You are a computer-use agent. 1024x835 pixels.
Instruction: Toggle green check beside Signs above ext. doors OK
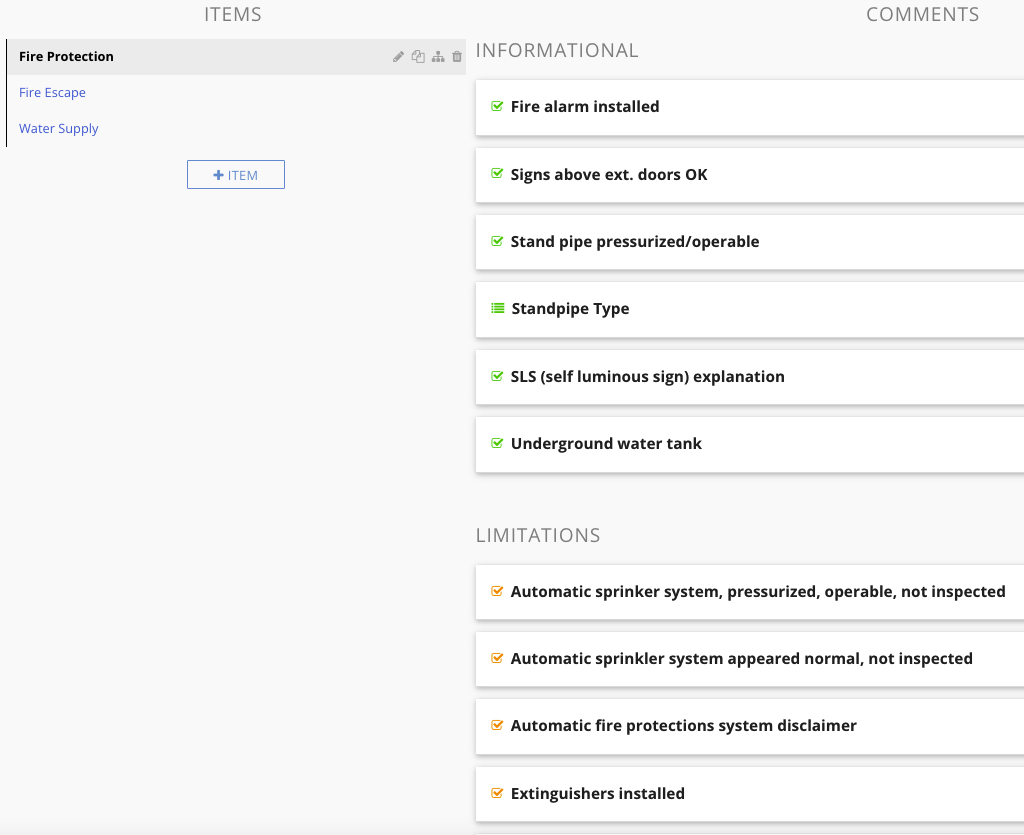pos(497,174)
